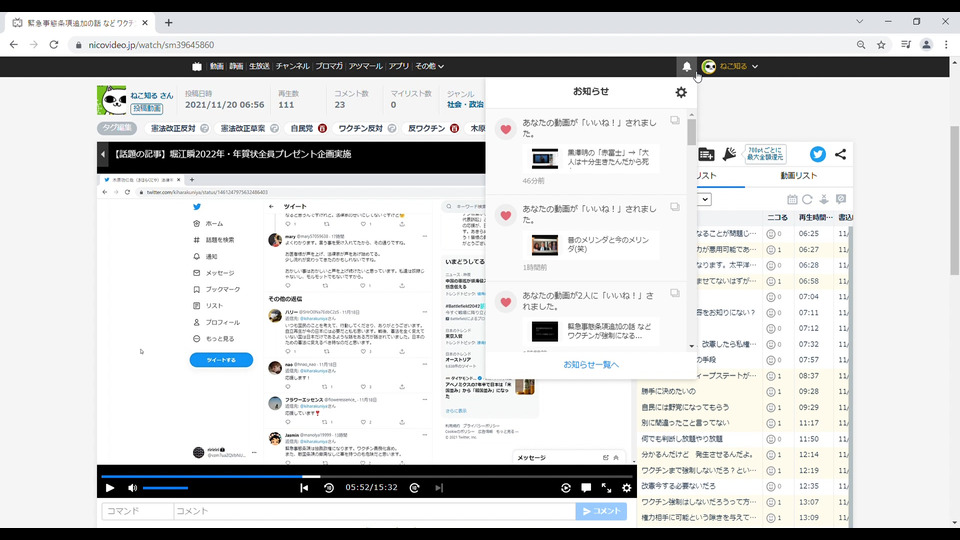Click the コメント text field
This screenshot has height=540, width=960.
[375, 511]
